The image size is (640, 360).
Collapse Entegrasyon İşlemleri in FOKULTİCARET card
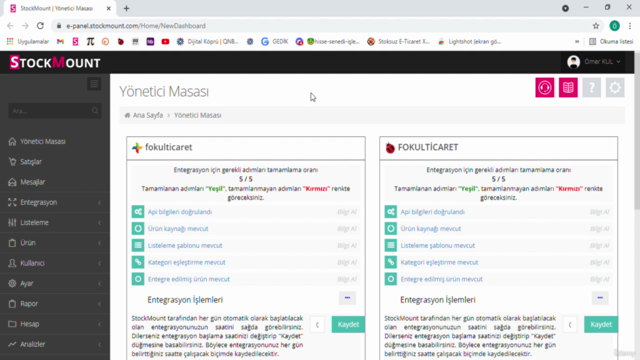[600, 298]
